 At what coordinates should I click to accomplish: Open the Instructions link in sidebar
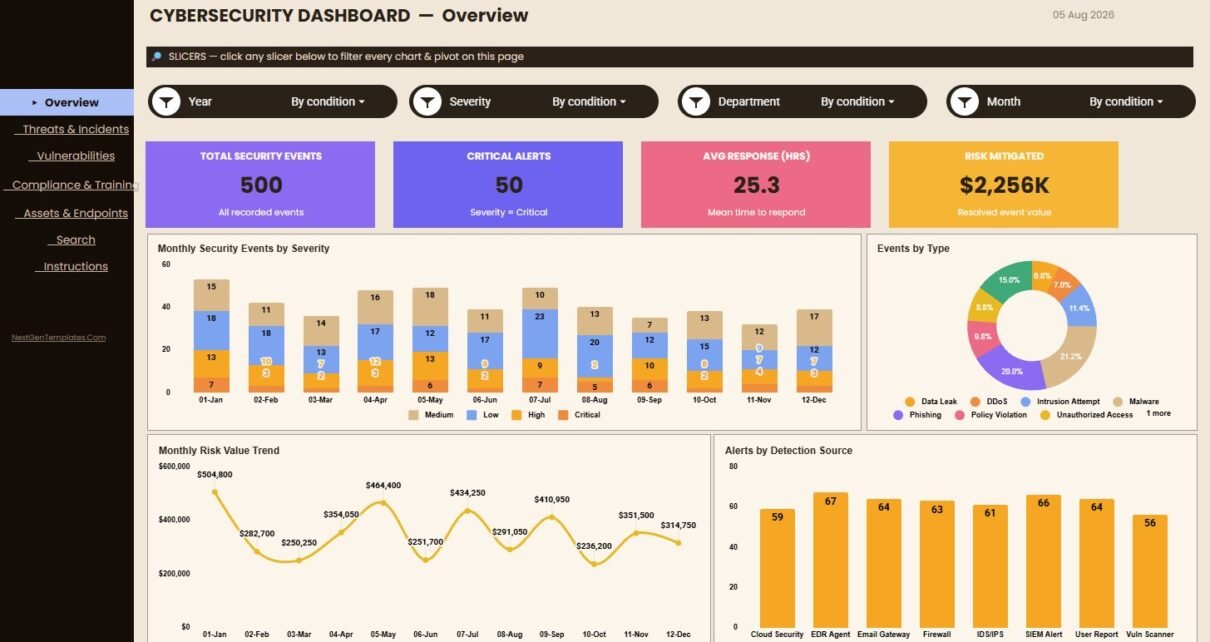[75, 267]
